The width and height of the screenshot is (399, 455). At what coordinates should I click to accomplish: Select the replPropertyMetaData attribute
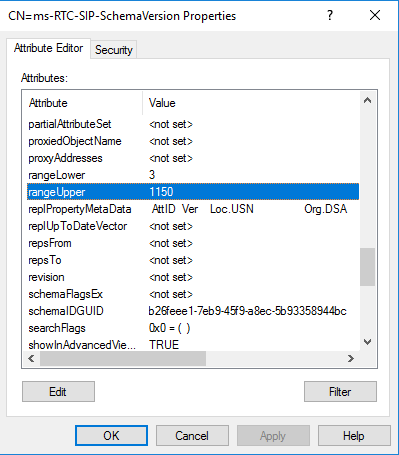193,209
